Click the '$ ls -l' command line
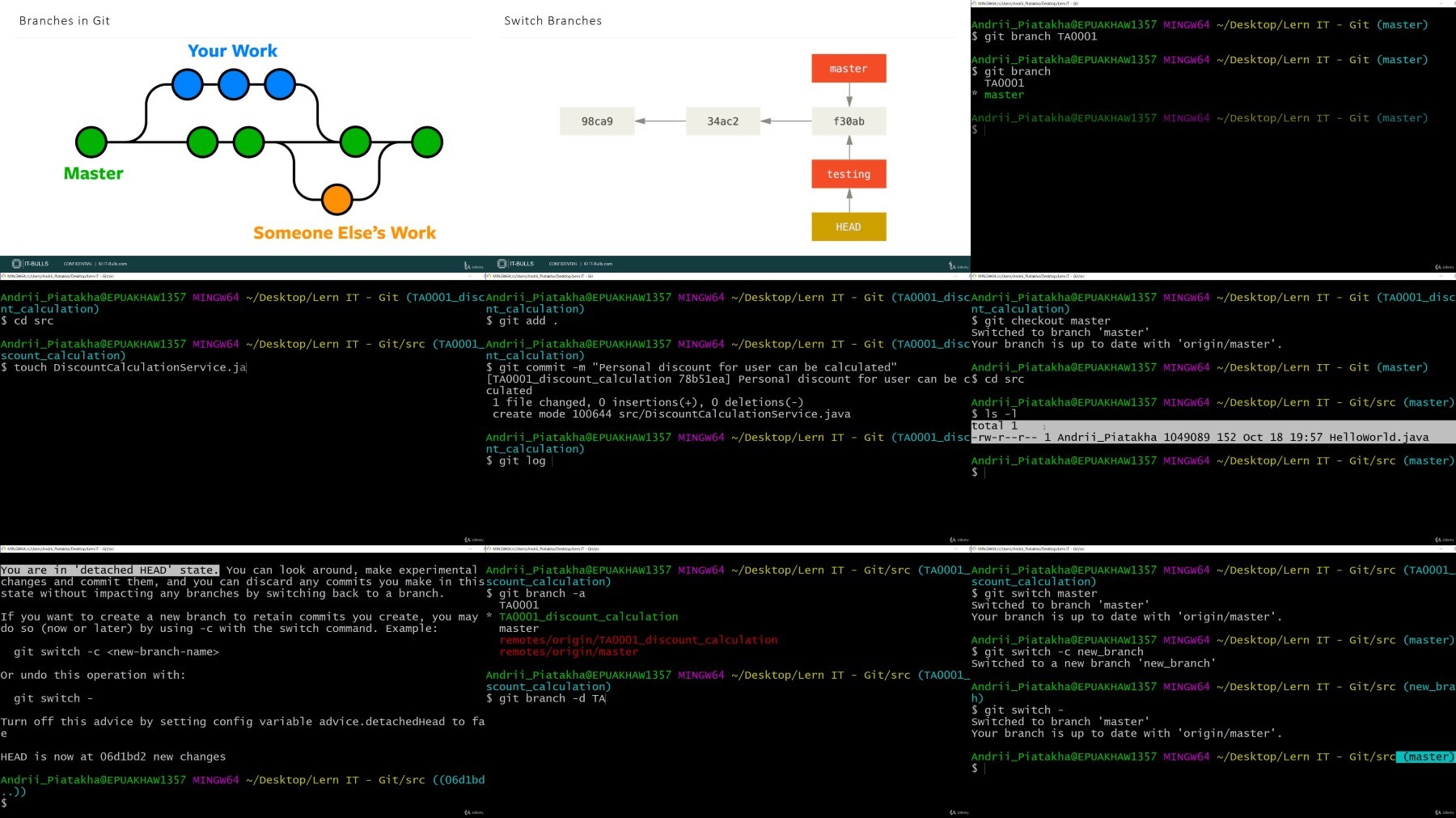1456x818 pixels. (995, 413)
